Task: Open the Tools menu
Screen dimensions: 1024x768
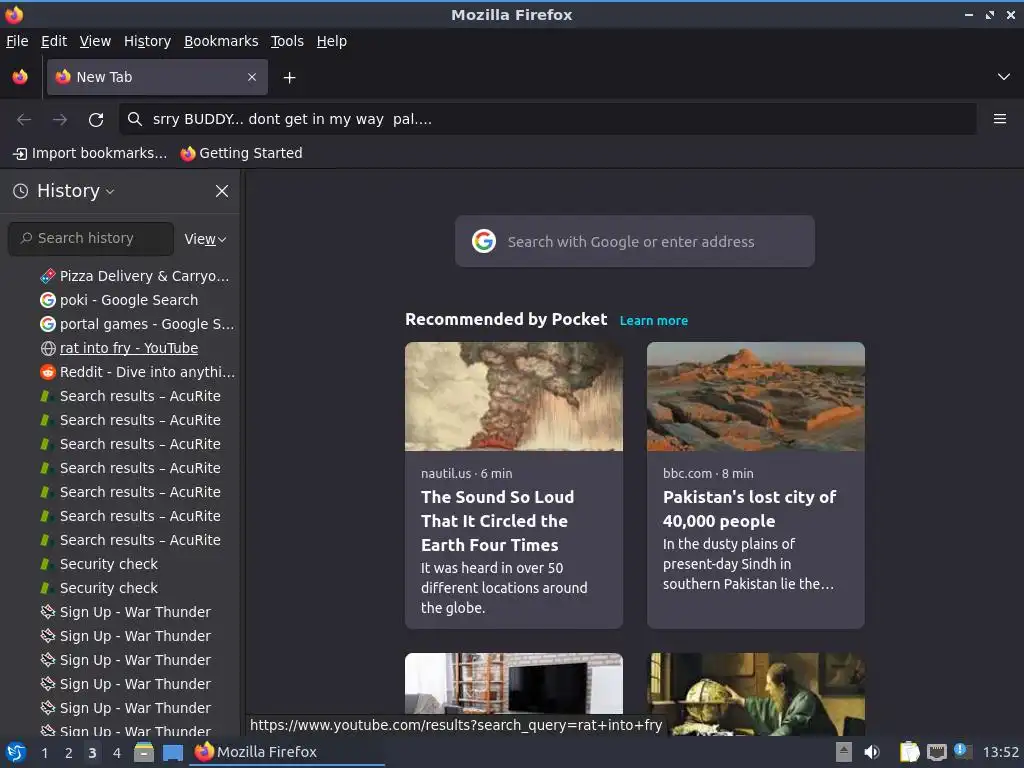Action: click(x=287, y=41)
